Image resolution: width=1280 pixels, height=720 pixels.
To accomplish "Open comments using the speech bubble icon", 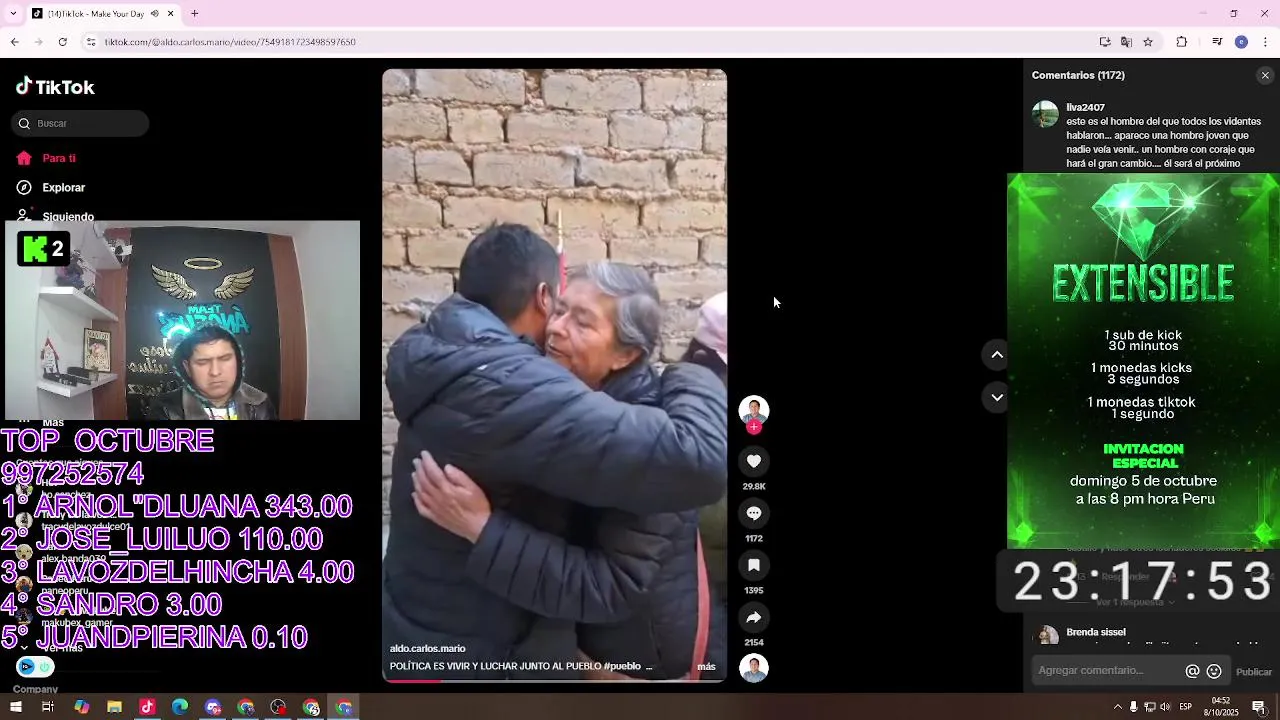I will pyautogui.click(x=754, y=513).
